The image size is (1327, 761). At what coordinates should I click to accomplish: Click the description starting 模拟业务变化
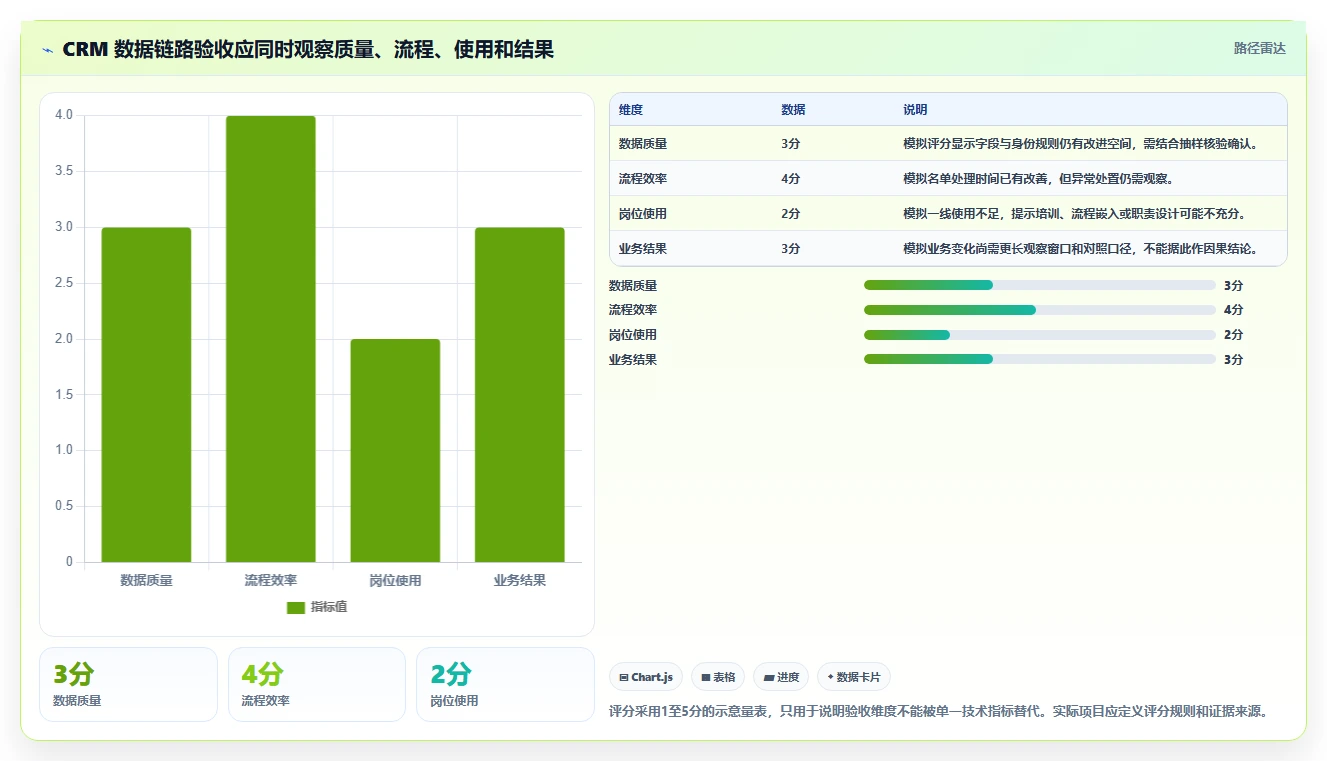(1080, 249)
